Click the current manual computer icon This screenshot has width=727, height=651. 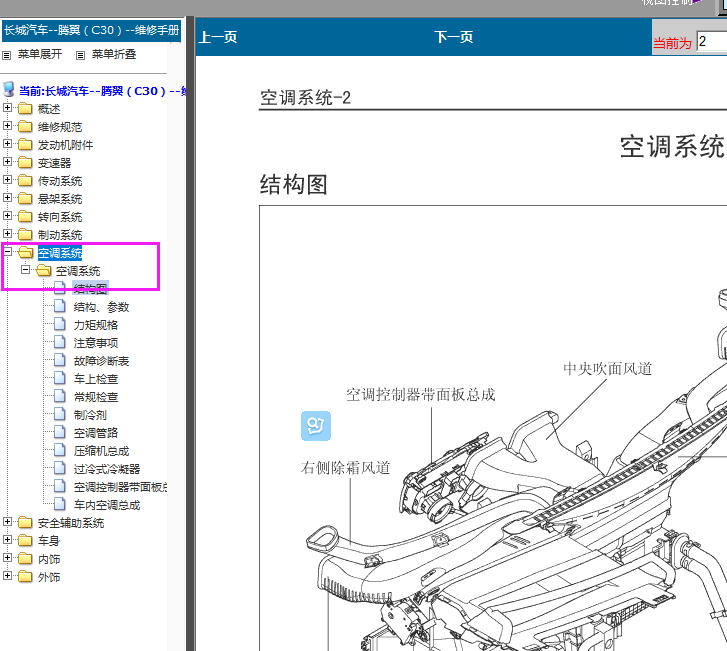(9, 89)
